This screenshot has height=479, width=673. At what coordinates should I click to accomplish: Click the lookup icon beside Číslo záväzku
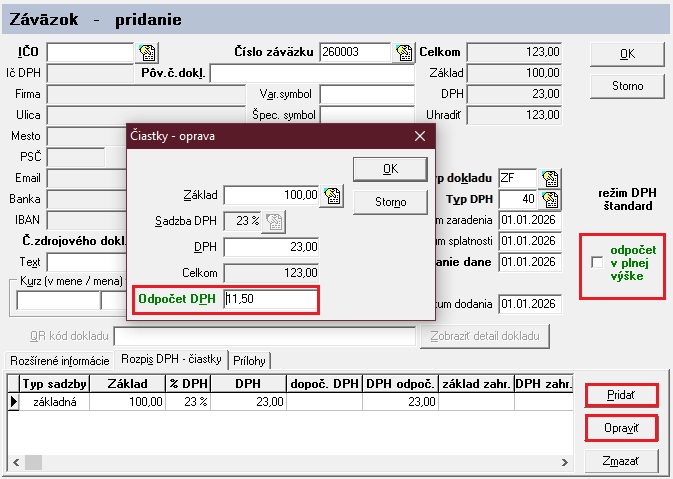(404, 52)
